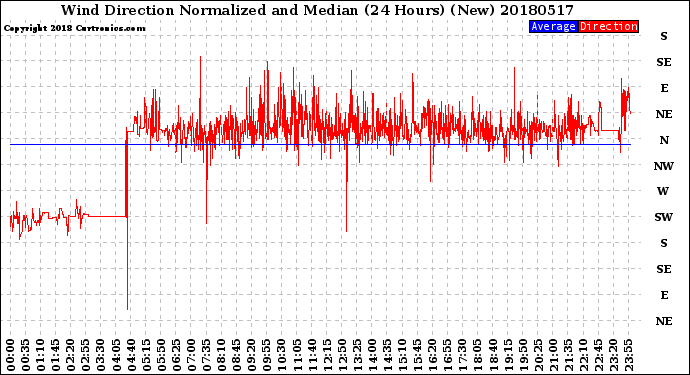Screen dimensions: 690x375
Task: Click the 22:10 time label
Action: (583, 355)
